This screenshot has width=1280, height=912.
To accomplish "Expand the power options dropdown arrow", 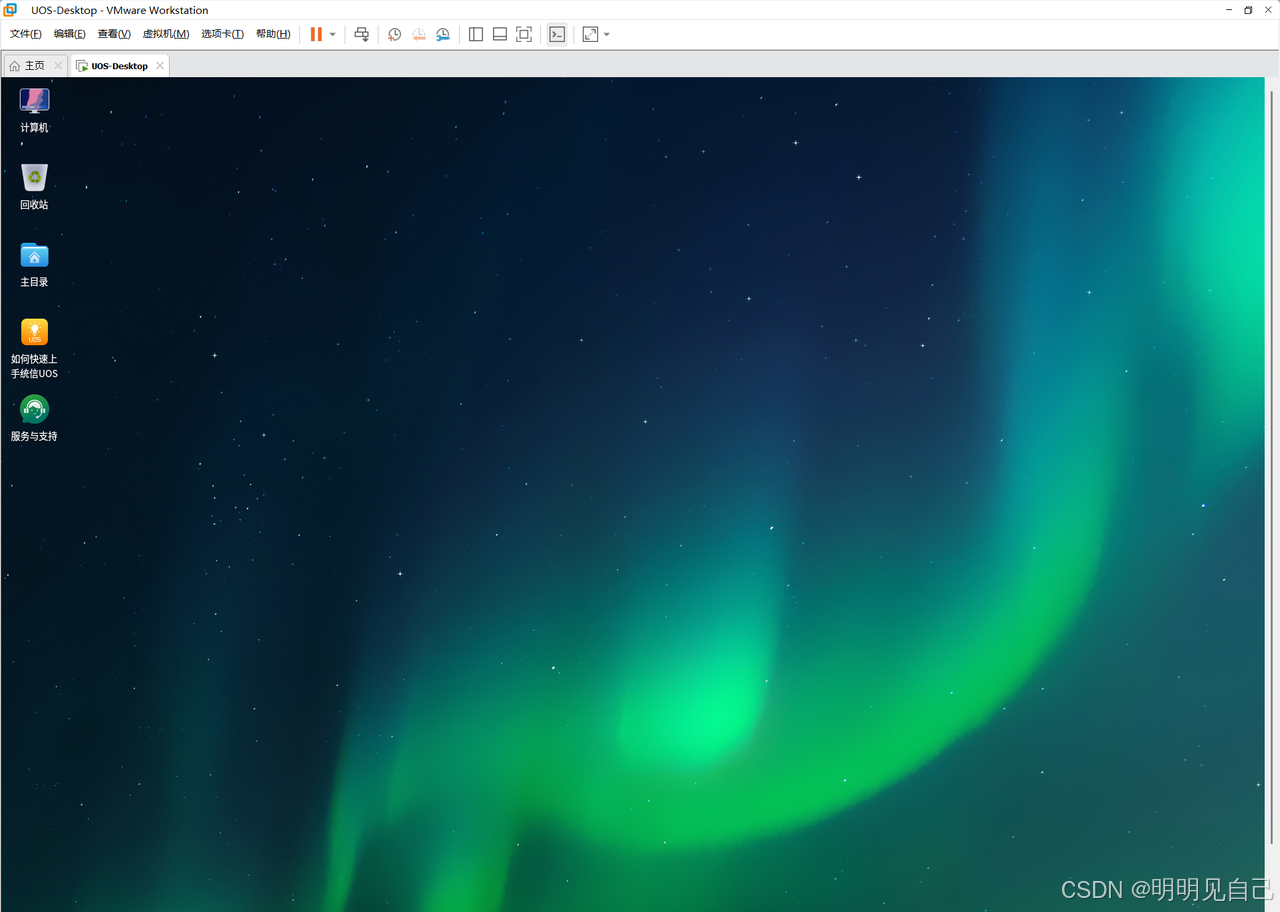I will [333, 34].
